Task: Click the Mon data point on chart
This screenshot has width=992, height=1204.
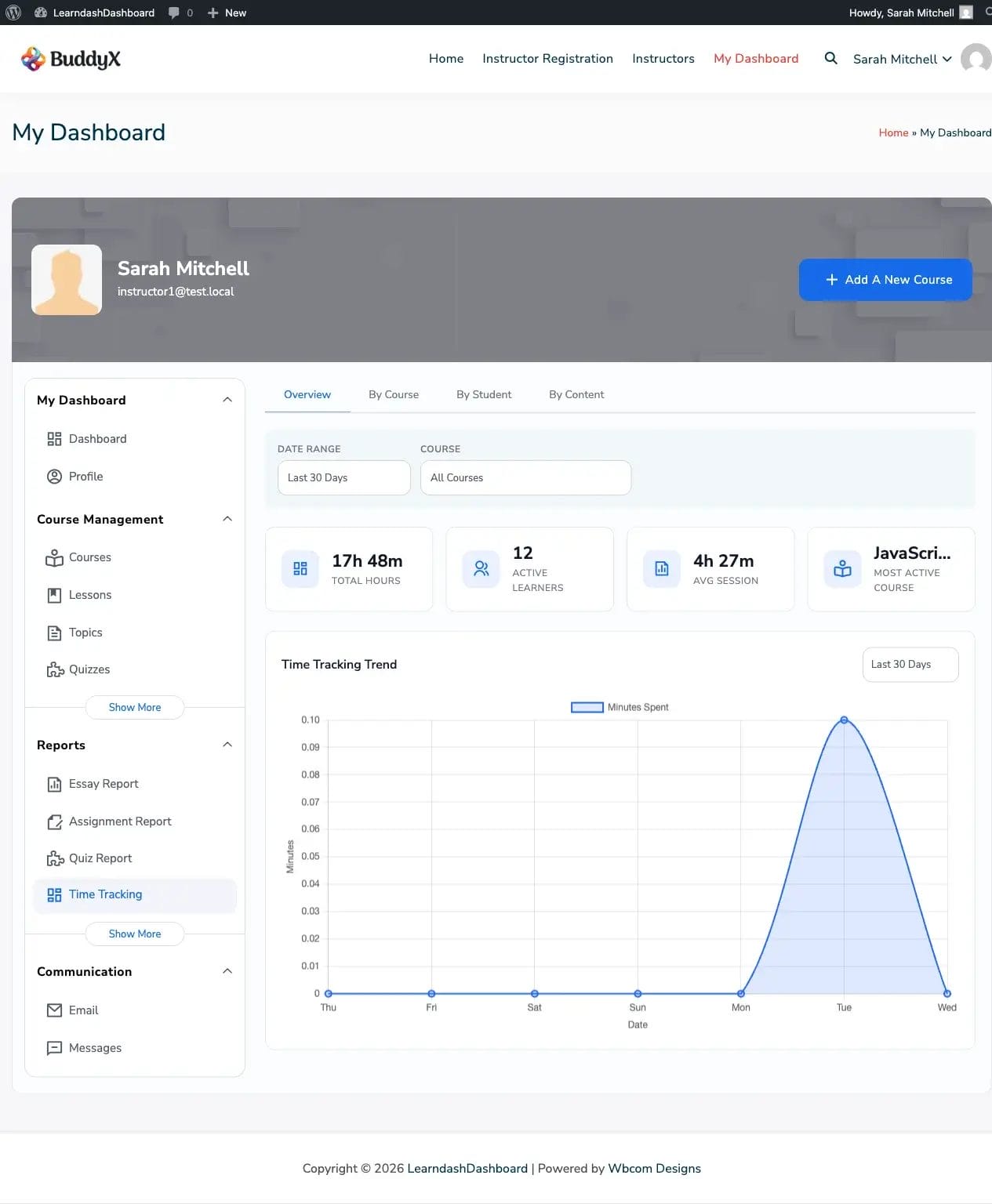Action: tap(741, 993)
